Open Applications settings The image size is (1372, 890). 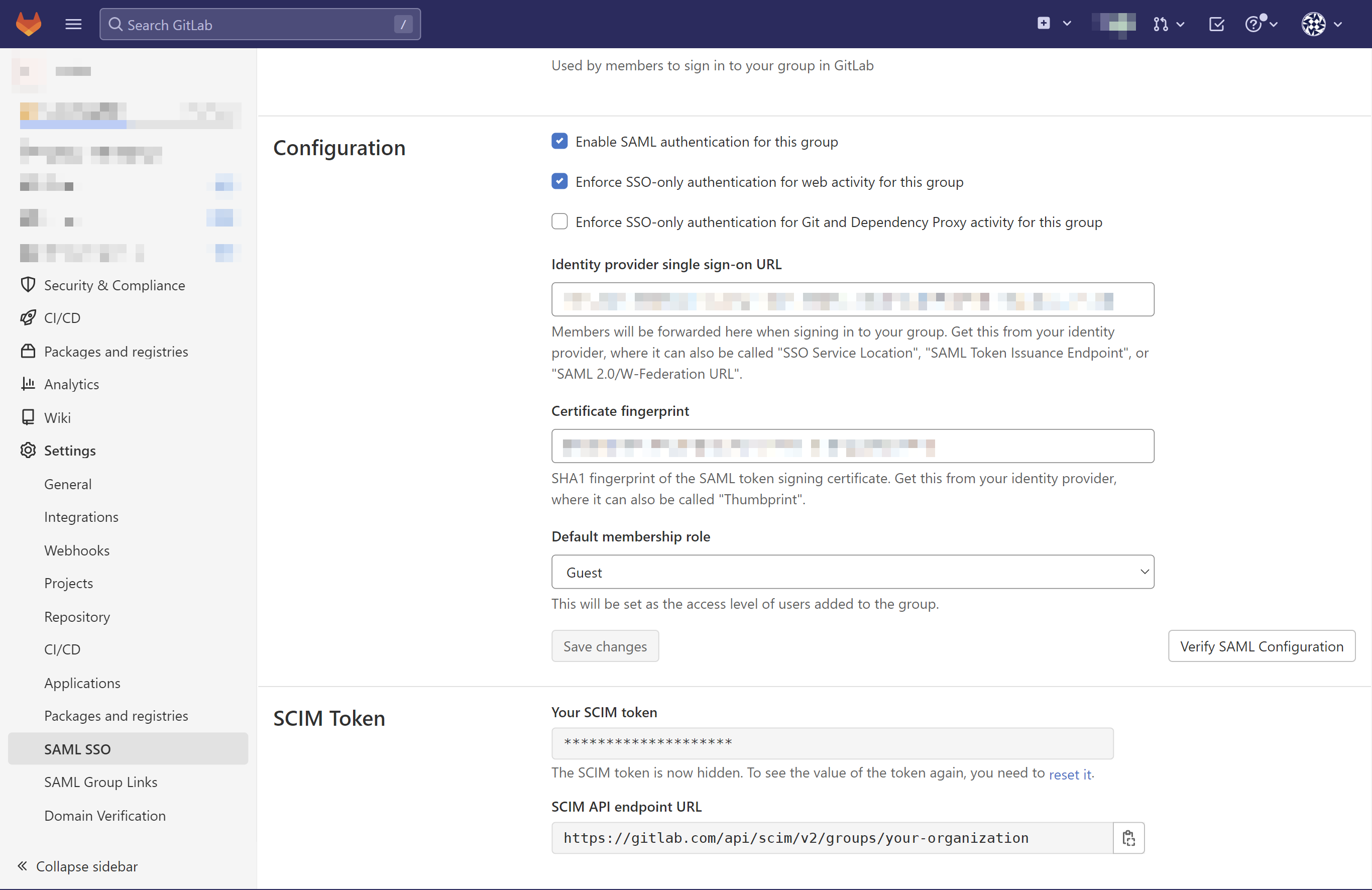point(82,683)
